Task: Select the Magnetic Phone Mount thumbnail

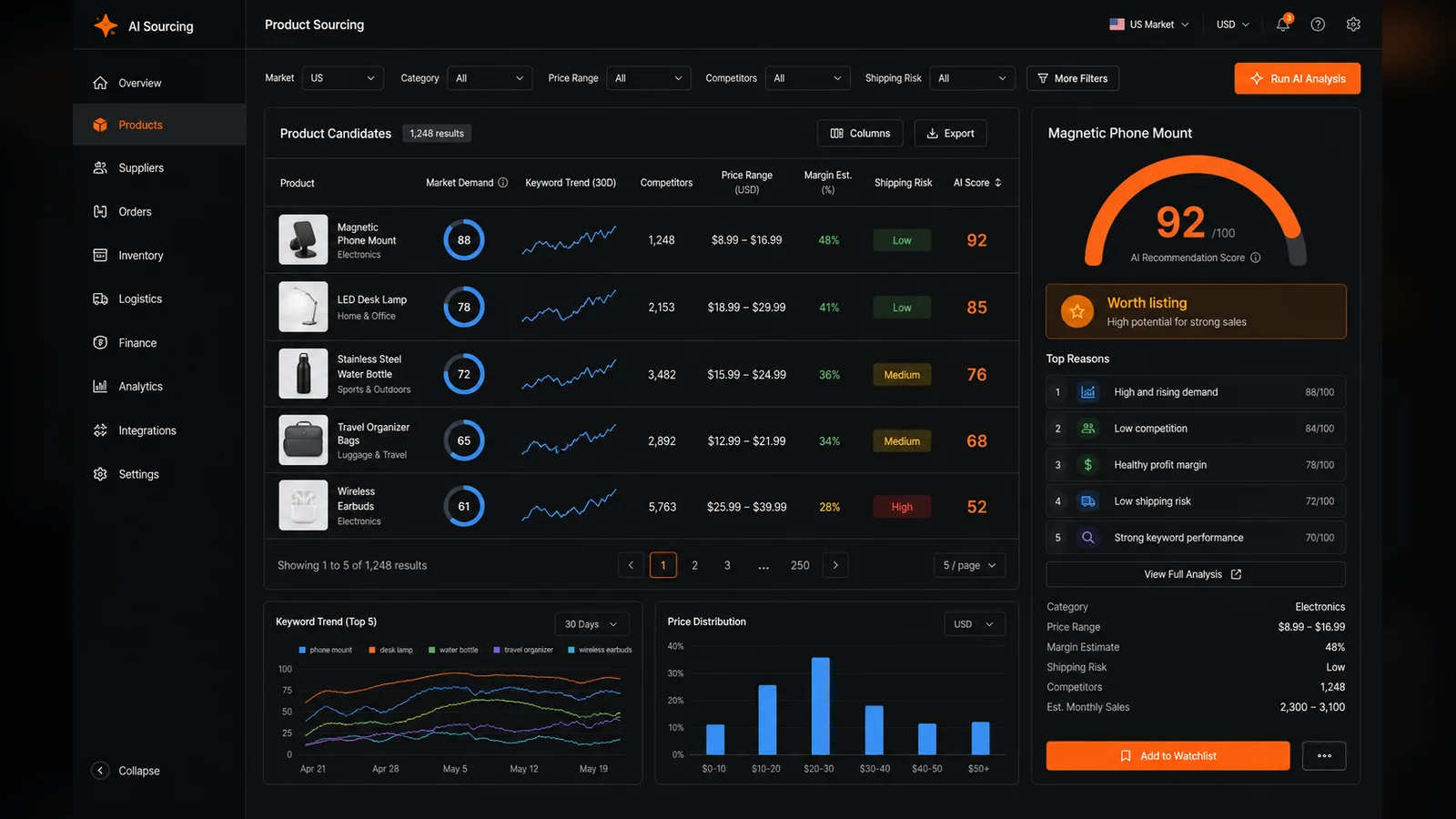Action: click(x=303, y=240)
